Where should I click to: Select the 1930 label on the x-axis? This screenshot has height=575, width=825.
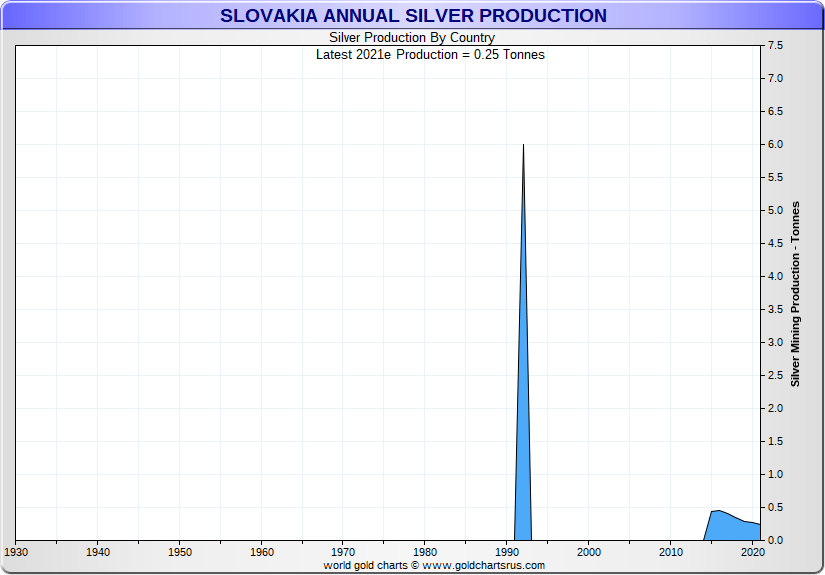pyautogui.click(x=16, y=551)
